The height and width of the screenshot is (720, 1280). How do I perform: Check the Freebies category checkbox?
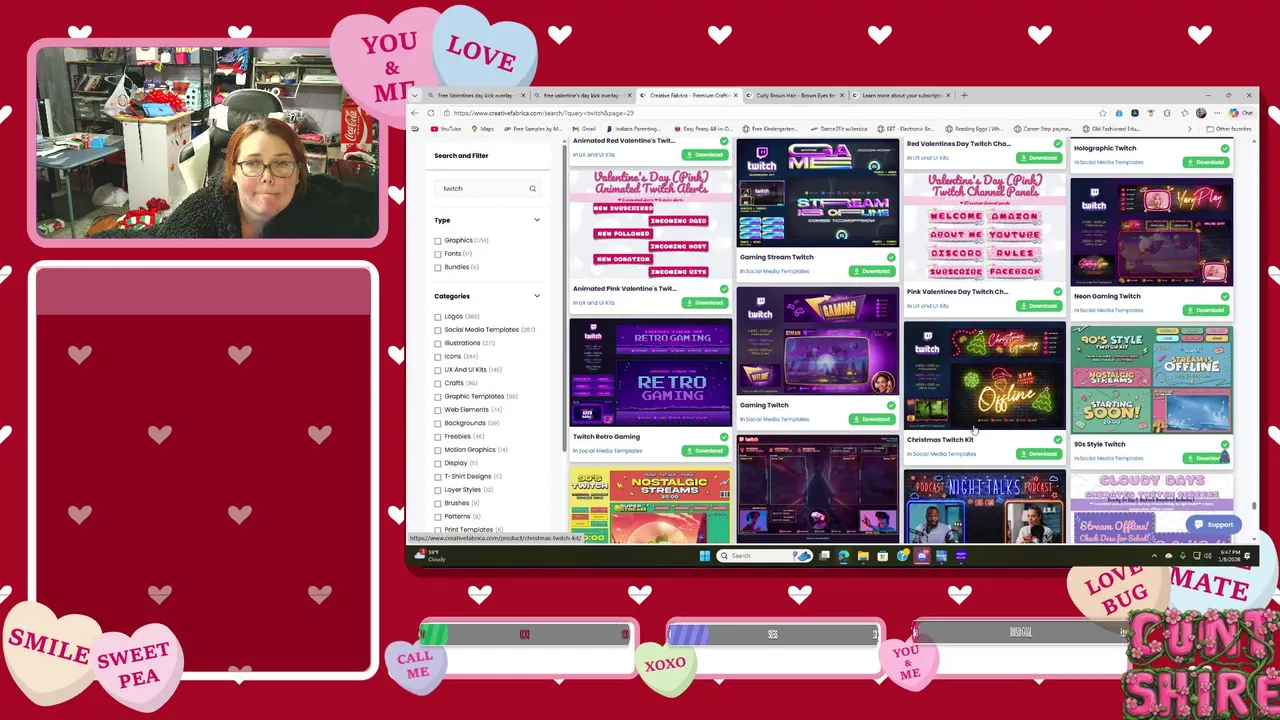tap(438, 437)
